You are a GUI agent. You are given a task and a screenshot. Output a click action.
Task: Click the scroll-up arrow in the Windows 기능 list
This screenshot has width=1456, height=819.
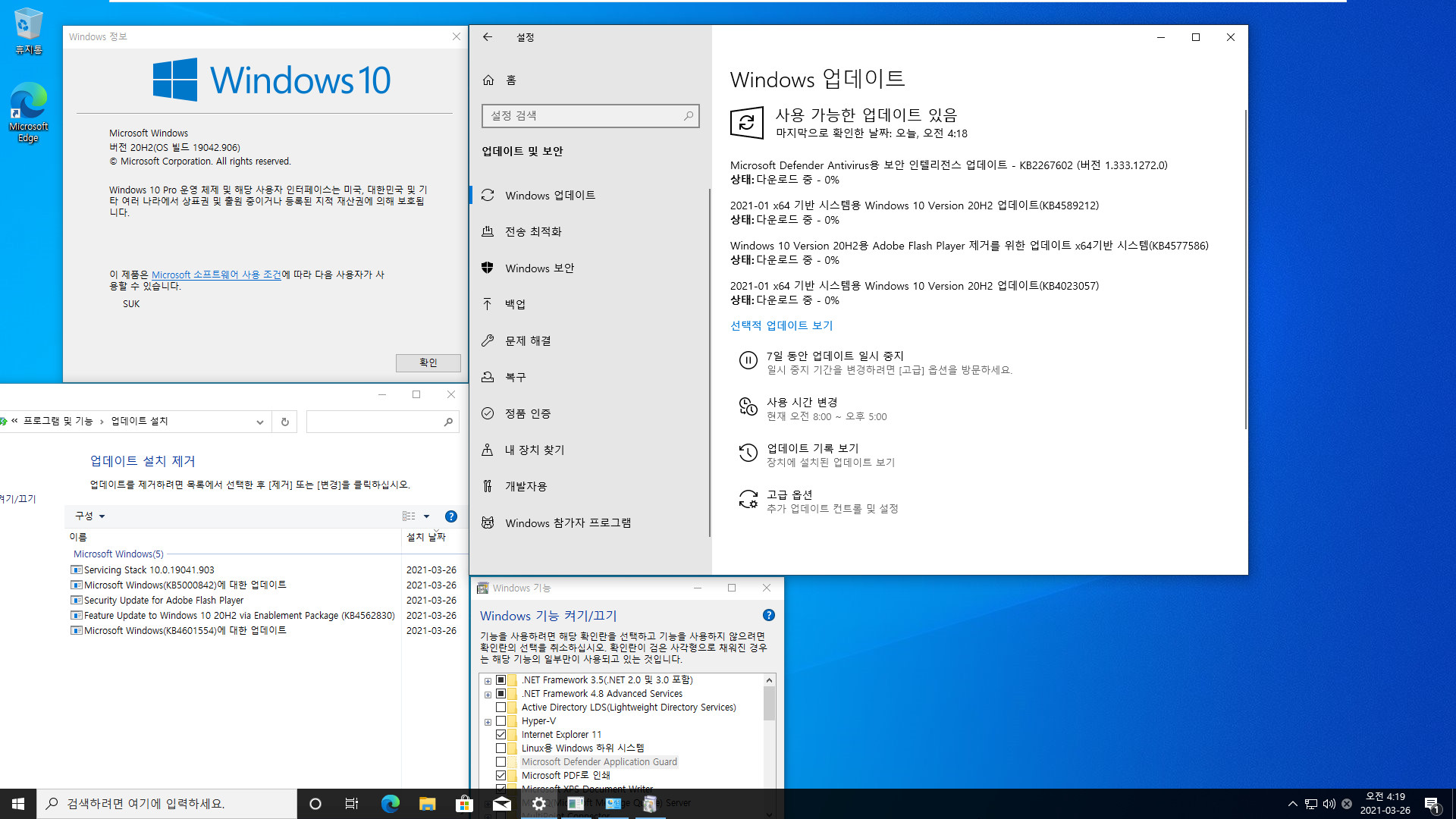[x=769, y=680]
